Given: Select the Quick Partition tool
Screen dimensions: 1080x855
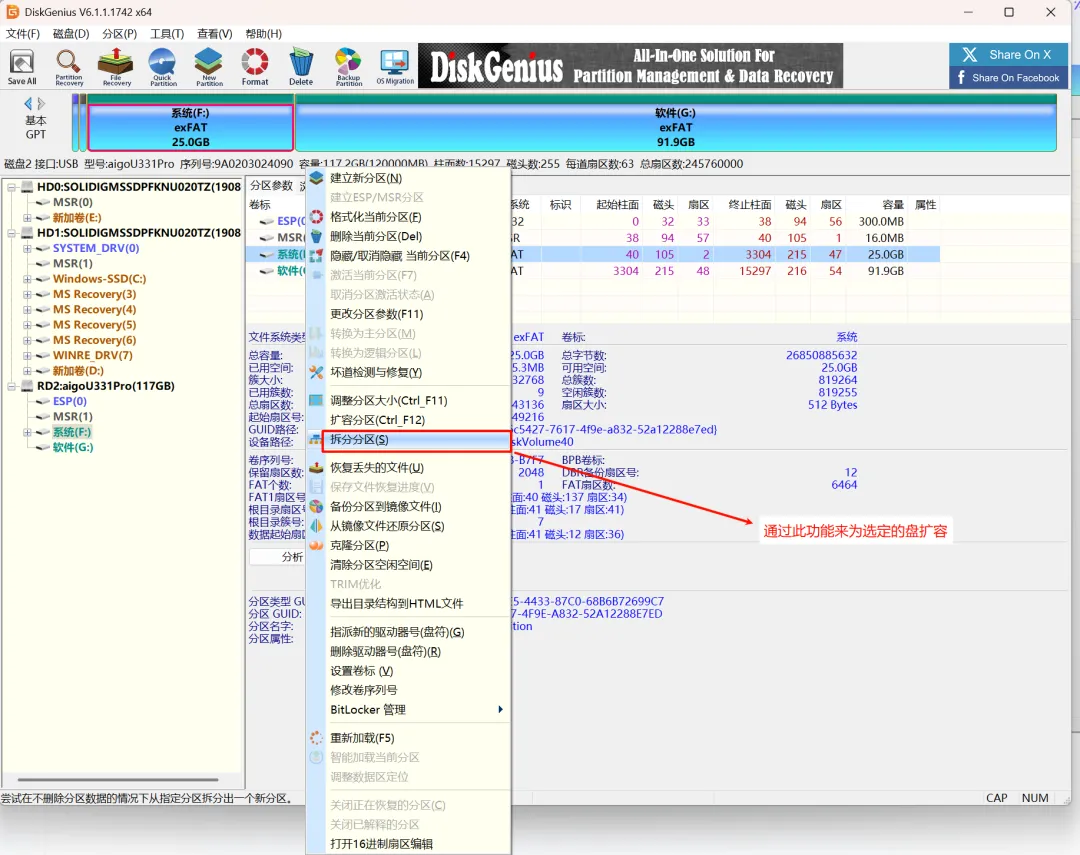Looking at the screenshot, I should click(x=163, y=68).
